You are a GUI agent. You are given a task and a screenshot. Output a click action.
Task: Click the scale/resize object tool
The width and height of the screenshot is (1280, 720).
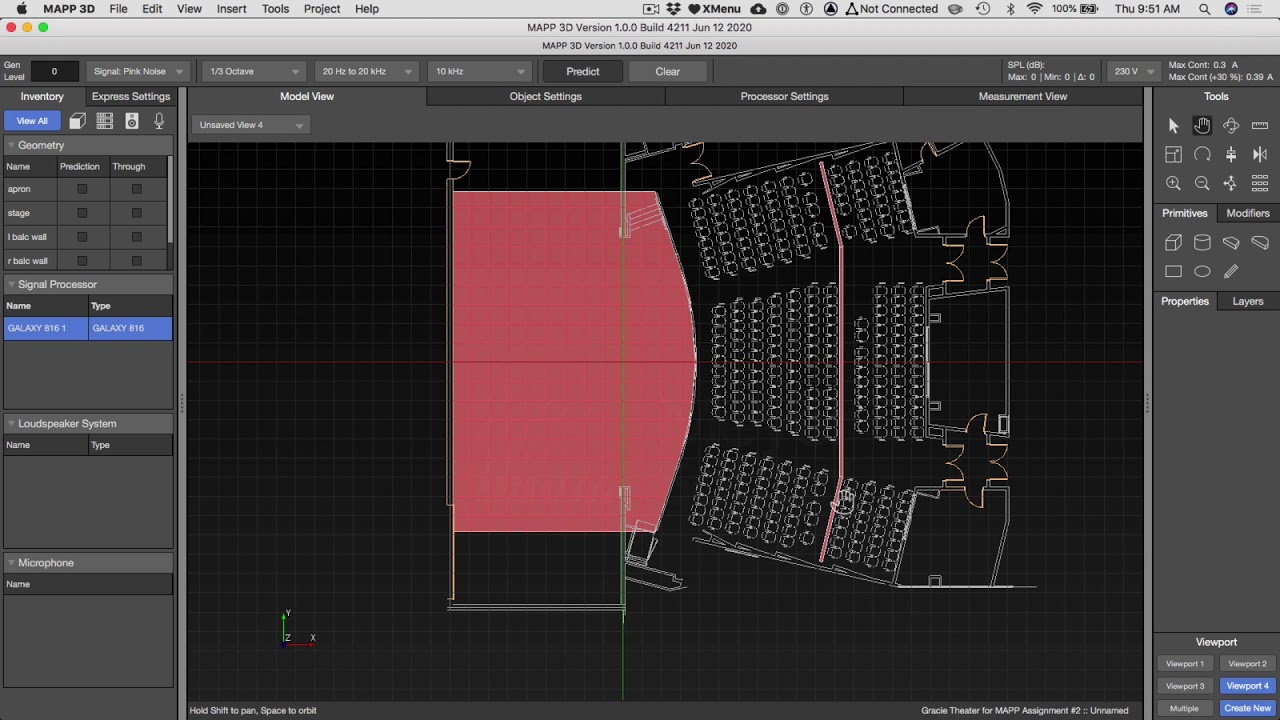pyautogui.click(x=1173, y=154)
